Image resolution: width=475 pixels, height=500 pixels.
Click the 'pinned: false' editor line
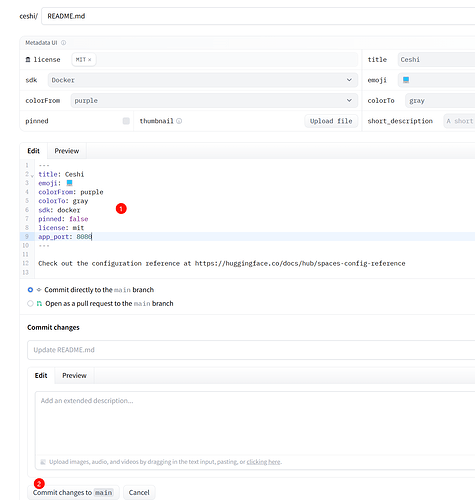click(x=63, y=219)
